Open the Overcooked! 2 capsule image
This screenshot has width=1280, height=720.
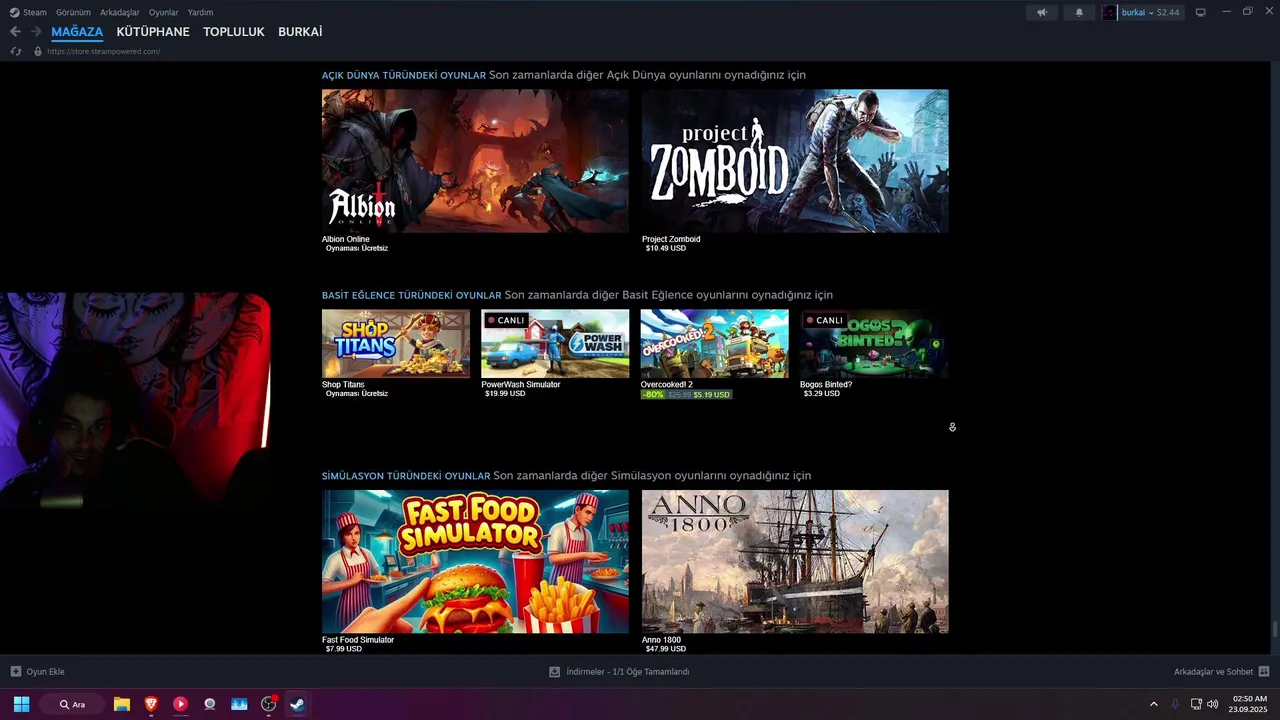[x=714, y=343]
